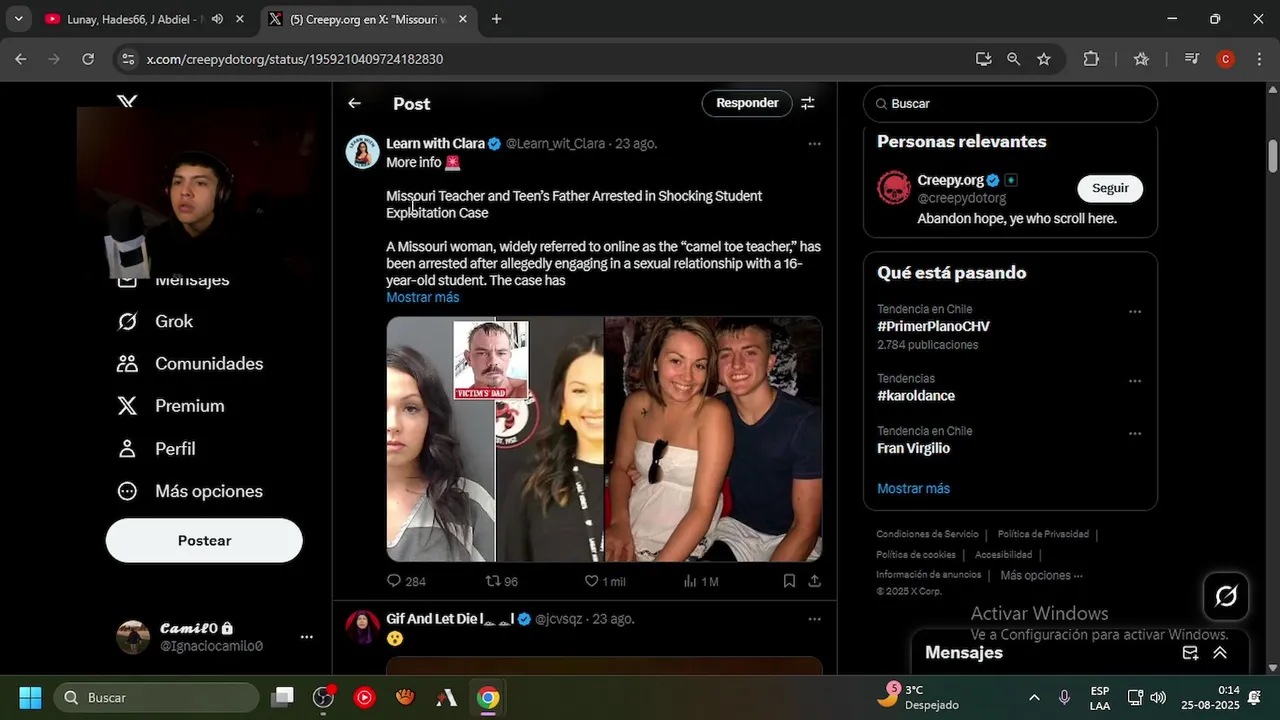
Task: Open a new browser tab
Action: click(x=496, y=19)
